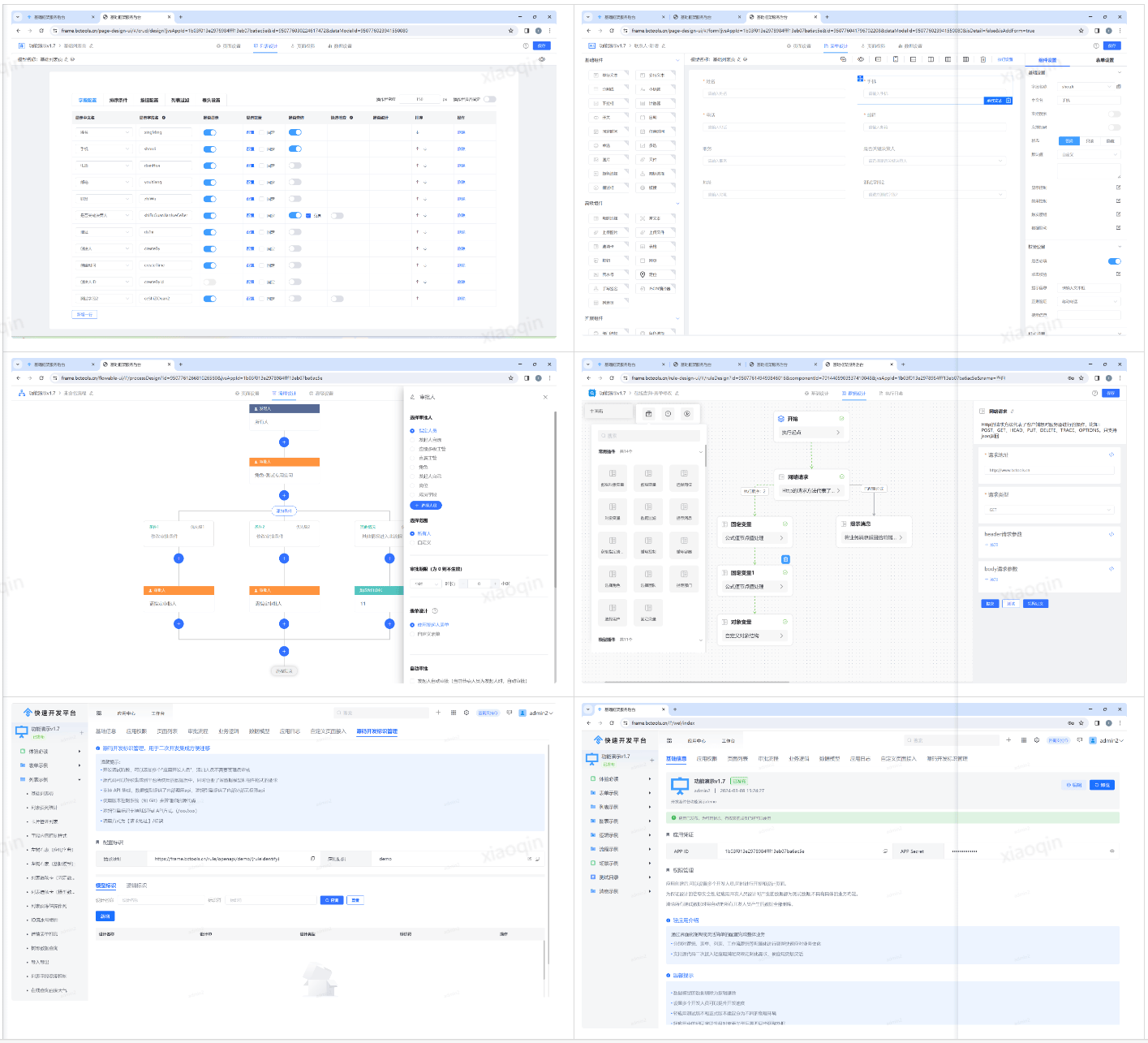Viewport: 1148px width, 1043px height.
Task: Click the move-up arrow in the ceShiZiDuan2 row
Action: (x=418, y=299)
